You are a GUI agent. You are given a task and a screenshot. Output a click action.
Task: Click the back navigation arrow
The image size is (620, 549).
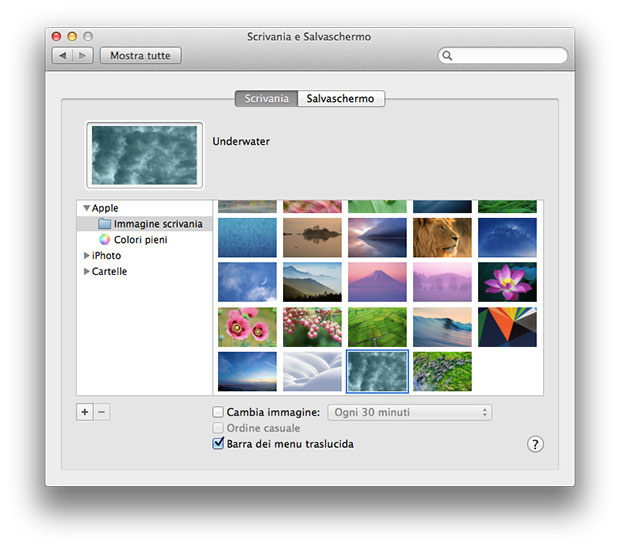[x=63, y=56]
